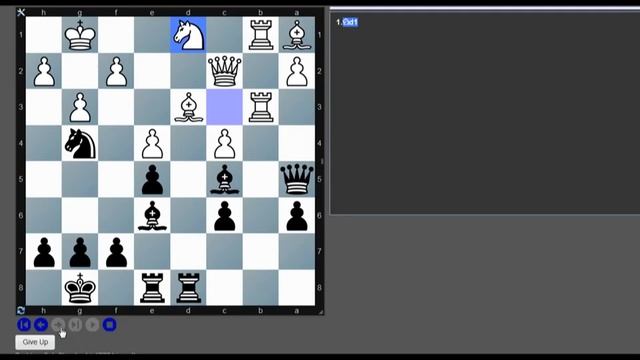Image resolution: width=640 pixels, height=360 pixels.
Task: Open the board settings wrench icon
Action: [21, 12]
